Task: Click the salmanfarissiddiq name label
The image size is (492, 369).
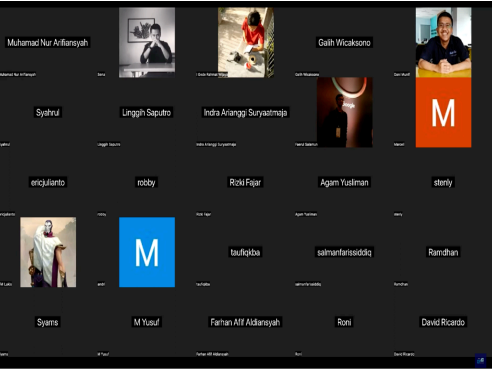Action: pyautogui.click(x=344, y=252)
